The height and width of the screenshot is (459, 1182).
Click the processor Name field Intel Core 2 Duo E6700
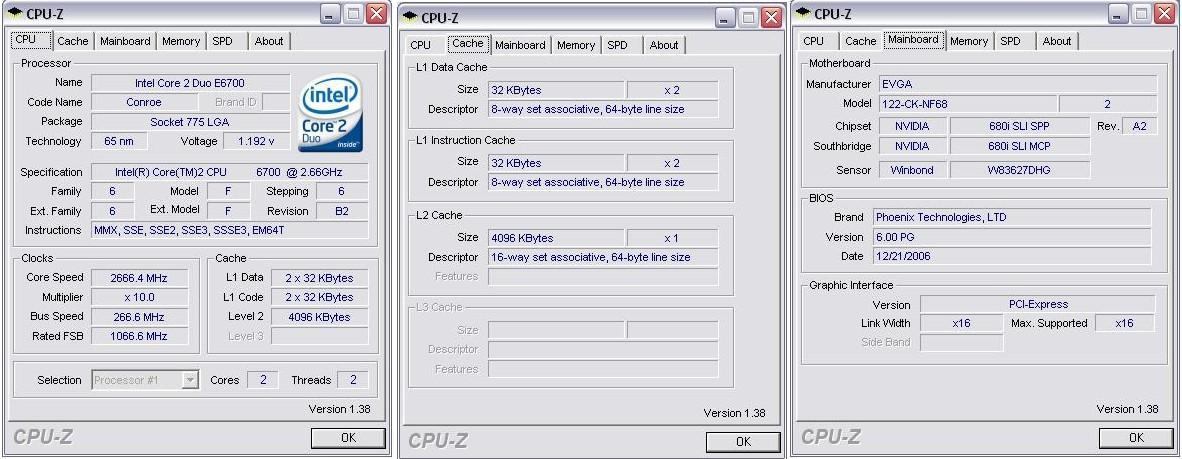click(190, 83)
